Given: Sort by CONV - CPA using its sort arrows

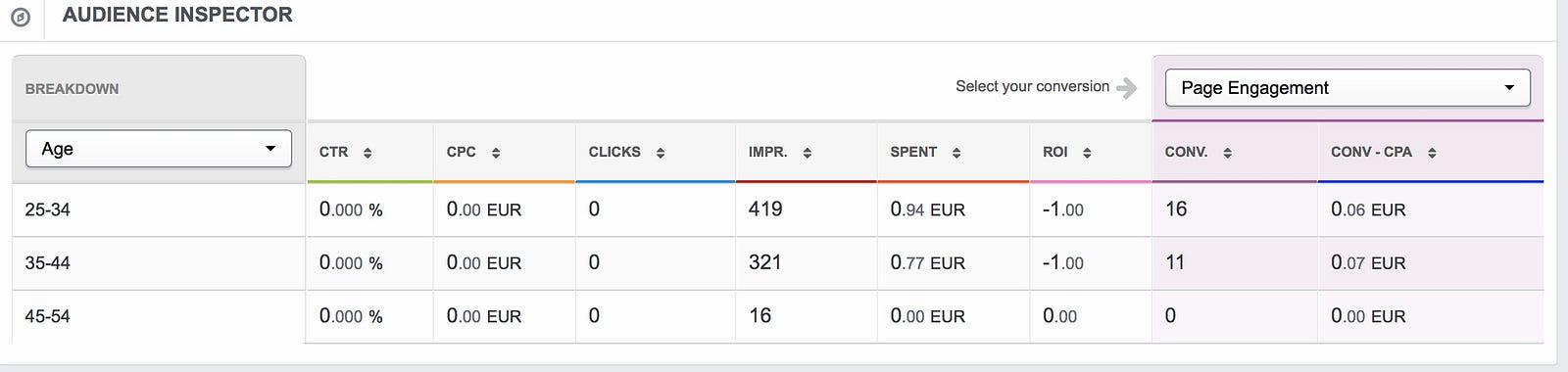Looking at the screenshot, I should pos(1432,153).
